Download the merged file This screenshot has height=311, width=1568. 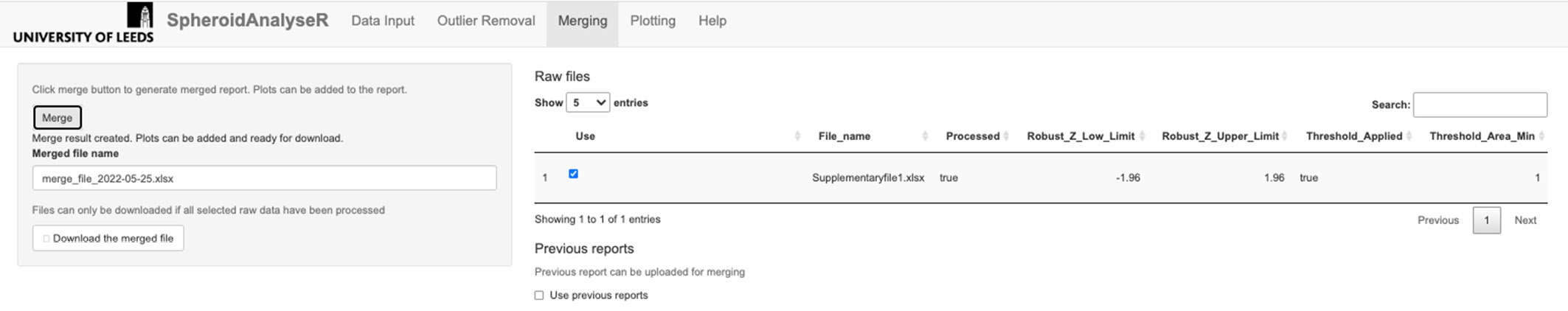pos(108,238)
